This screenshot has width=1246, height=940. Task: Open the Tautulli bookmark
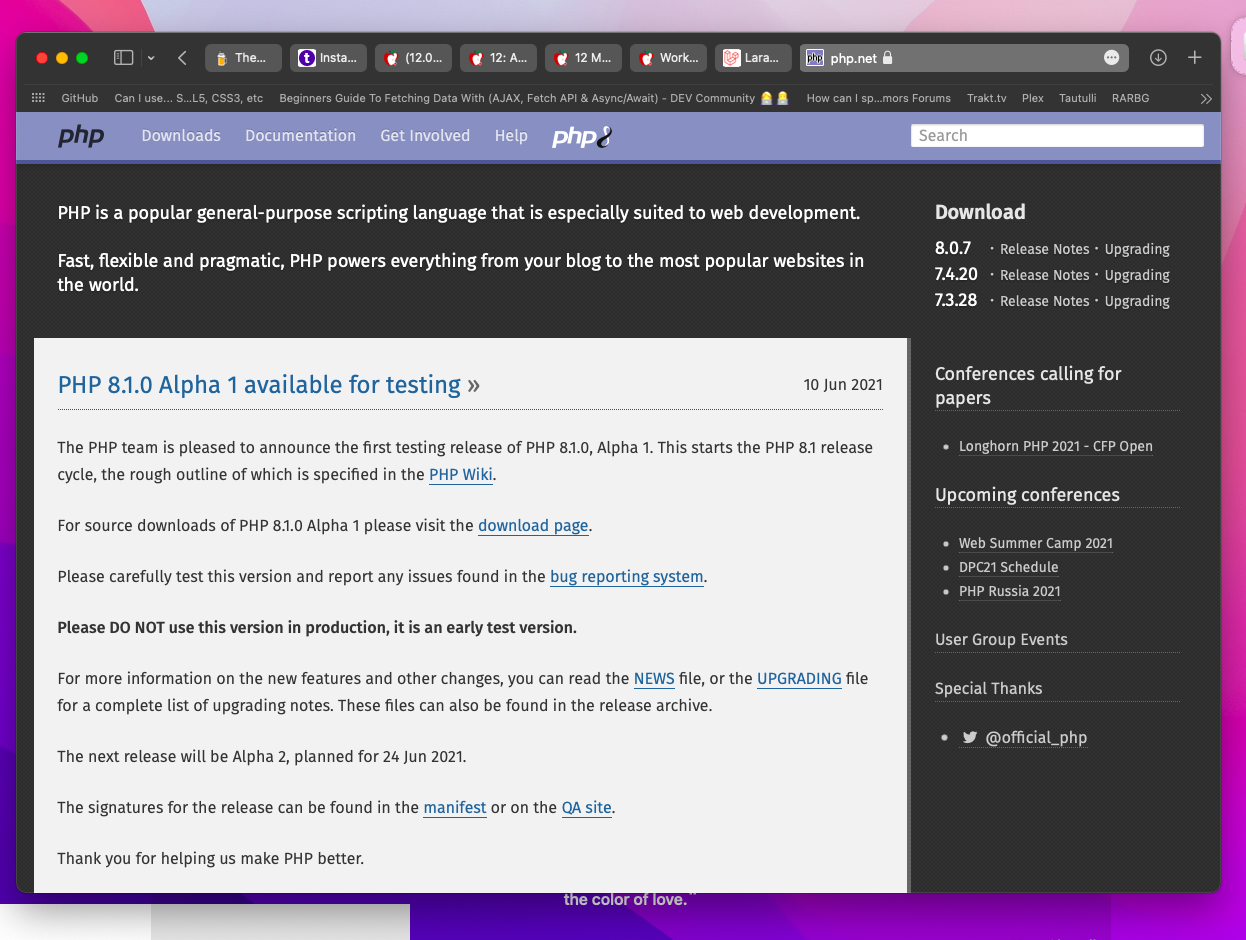[1078, 98]
